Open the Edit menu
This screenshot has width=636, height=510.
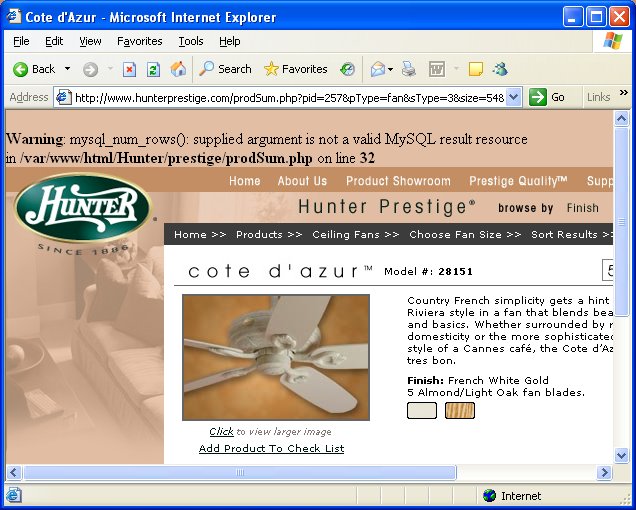pyautogui.click(x=54, y=41)
